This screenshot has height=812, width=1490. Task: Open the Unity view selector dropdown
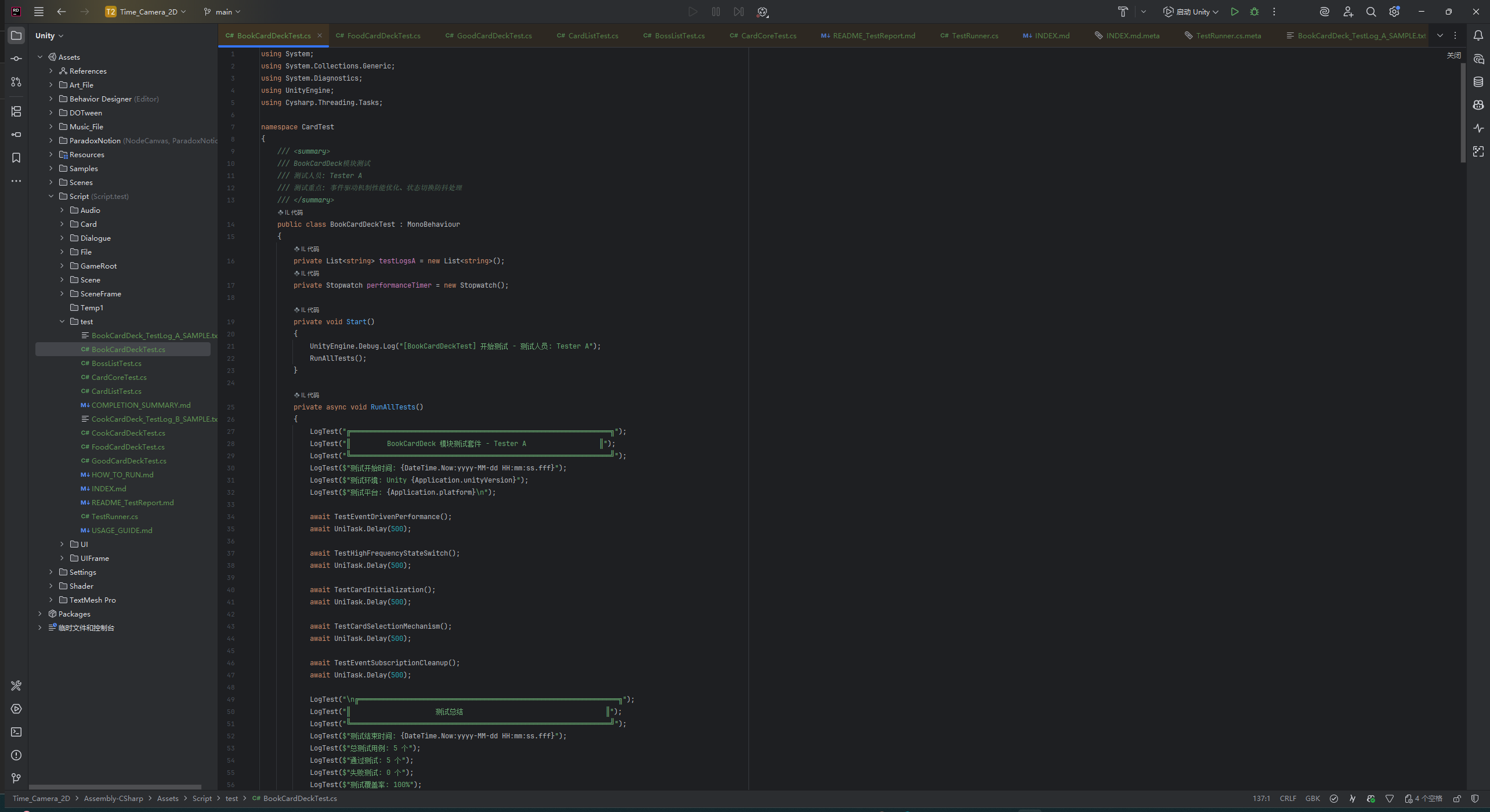pos(49,35)
